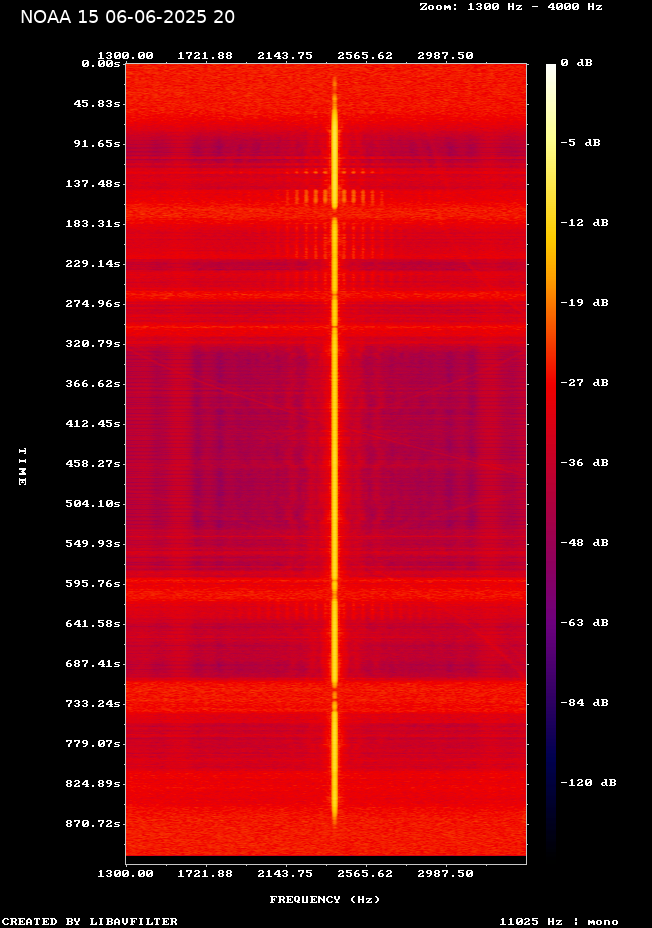This screenshot has width=652, height=928.
Task: Click "2565.62" on the top frequency axis
Action: [x=365, y=55]
